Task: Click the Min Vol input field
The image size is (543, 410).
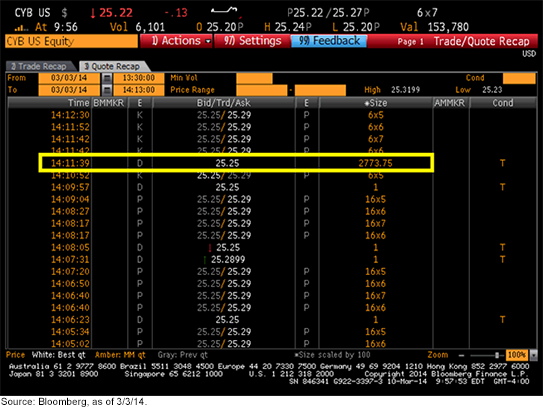Action: (x=255, y=78)
